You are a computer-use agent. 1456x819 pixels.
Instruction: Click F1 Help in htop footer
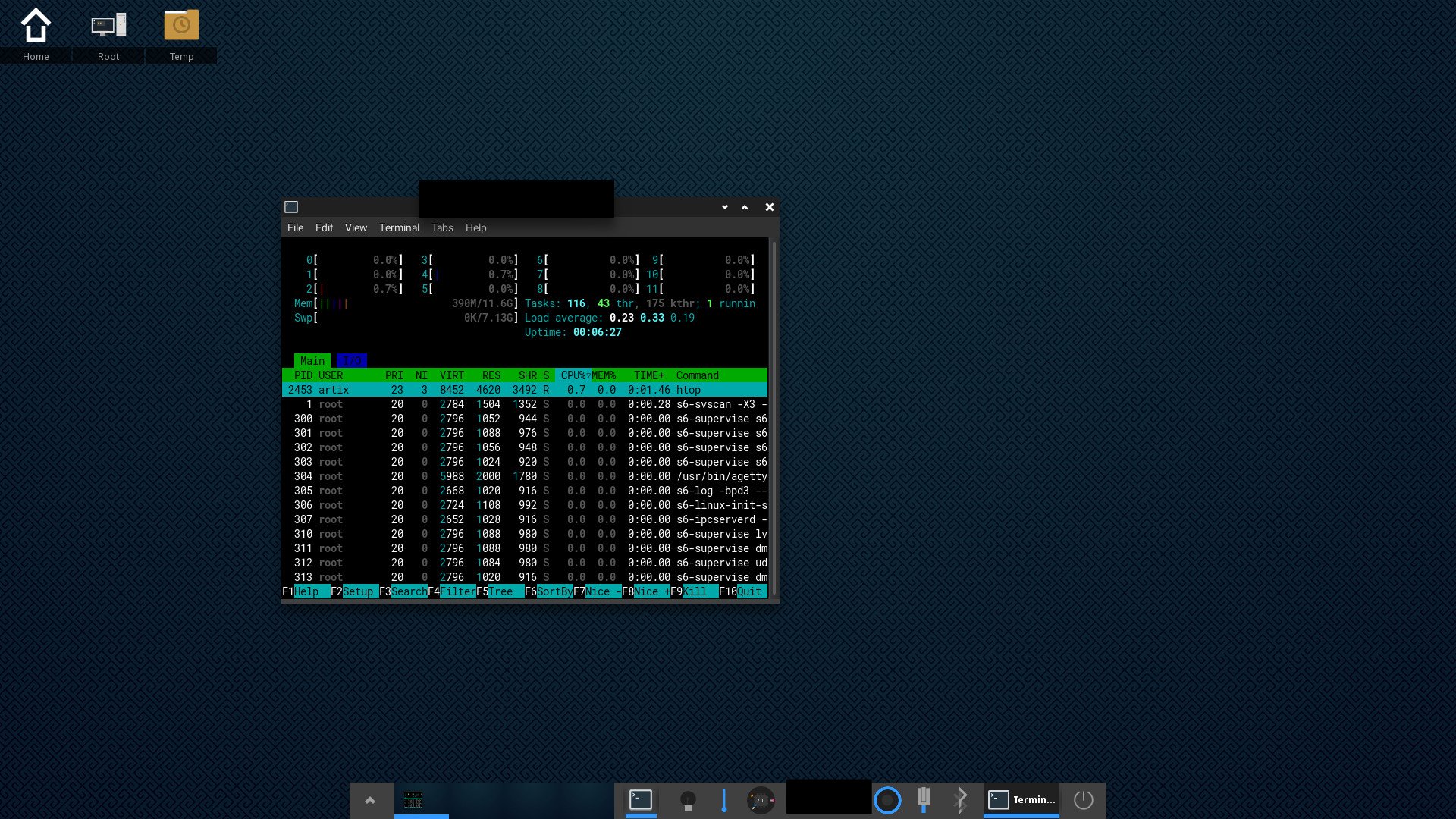click(306, 592)
